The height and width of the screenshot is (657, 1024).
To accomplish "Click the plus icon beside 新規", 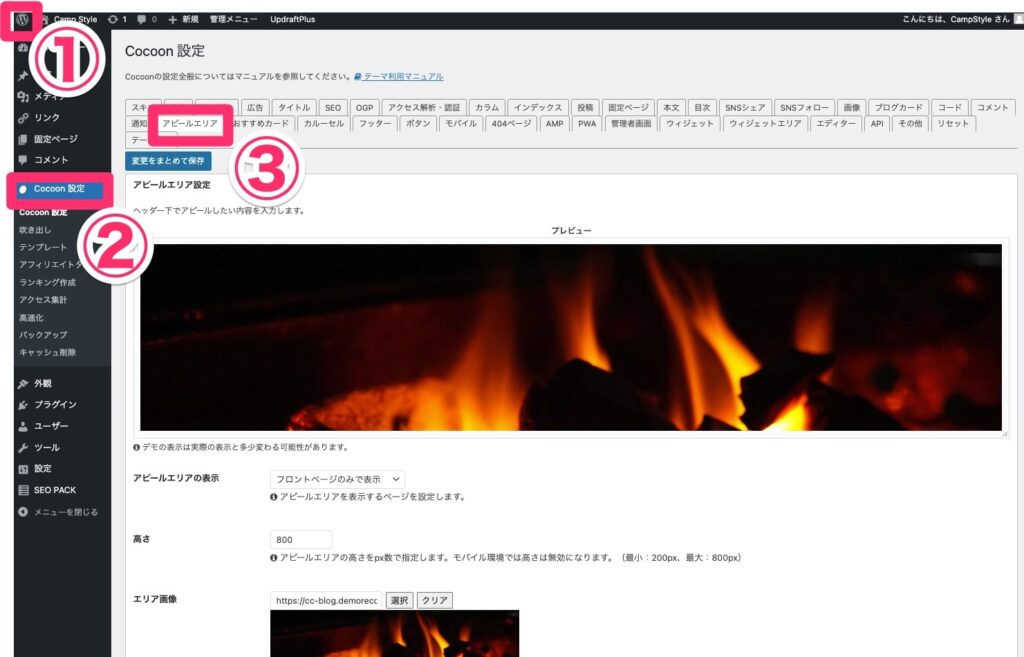I will coord(172,20).
